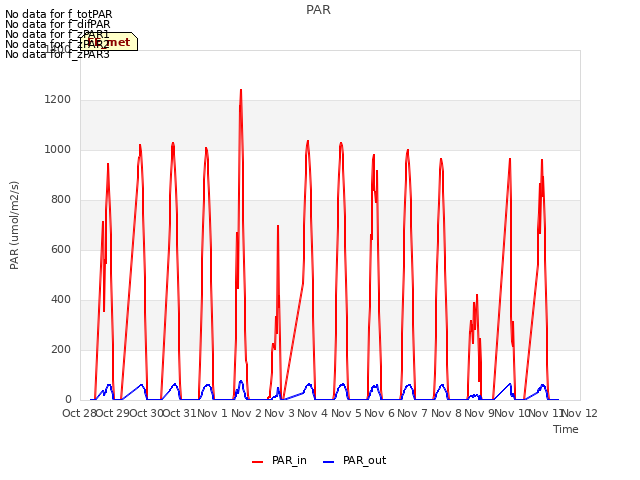Click the 'No data for f_totPAR' message
The height and width of the screenshot is (480, 640).
coord(58,14)
